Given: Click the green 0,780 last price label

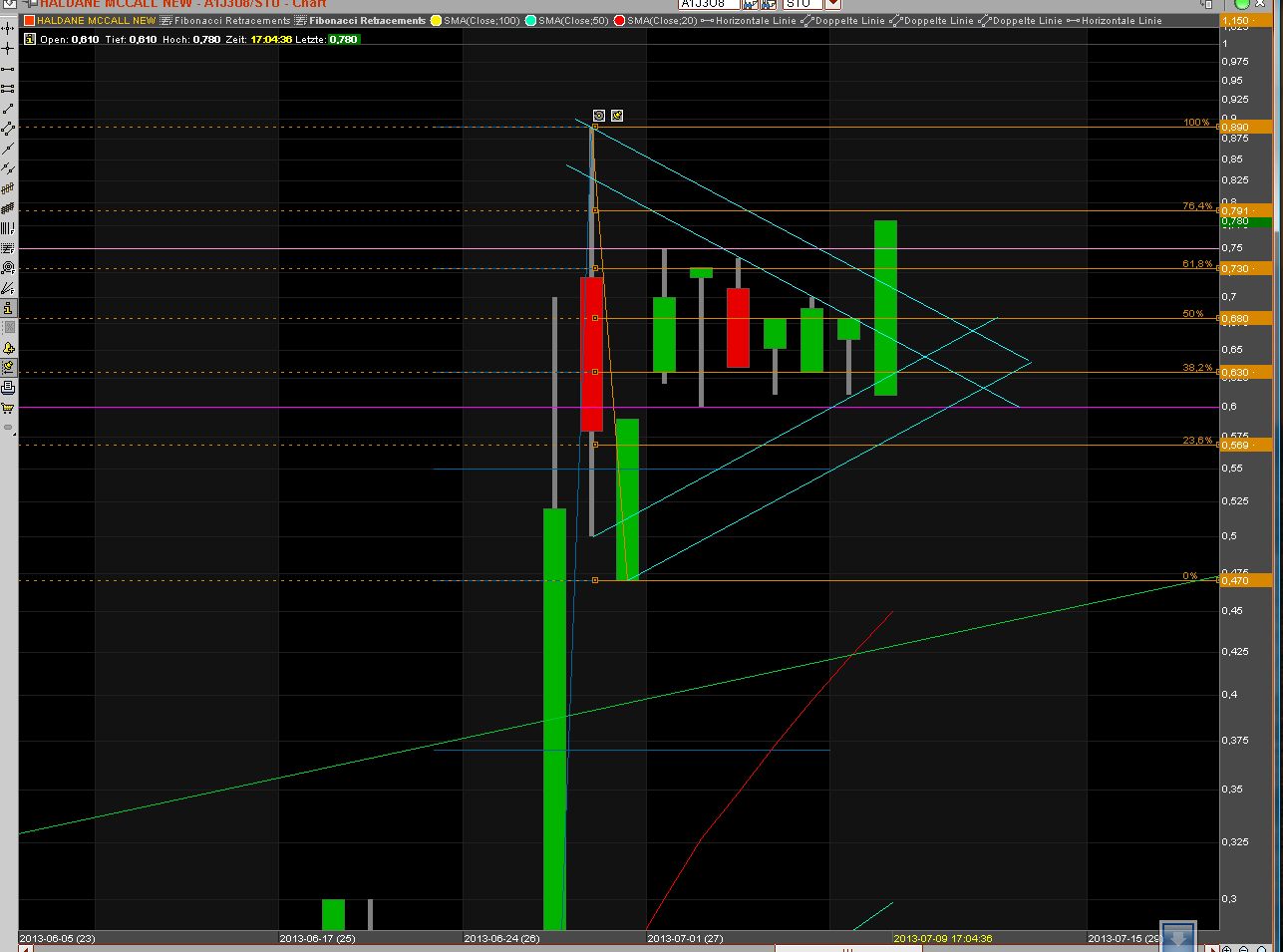Looking at the screenshot, I should [x=1246, y=221].
